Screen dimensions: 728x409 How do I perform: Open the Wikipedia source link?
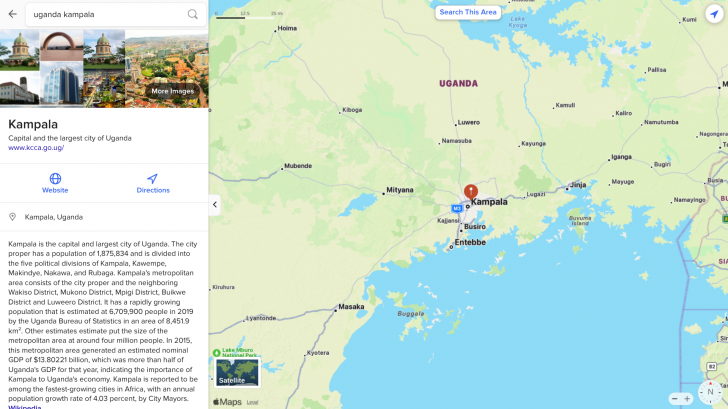click(x=25, y=407)
